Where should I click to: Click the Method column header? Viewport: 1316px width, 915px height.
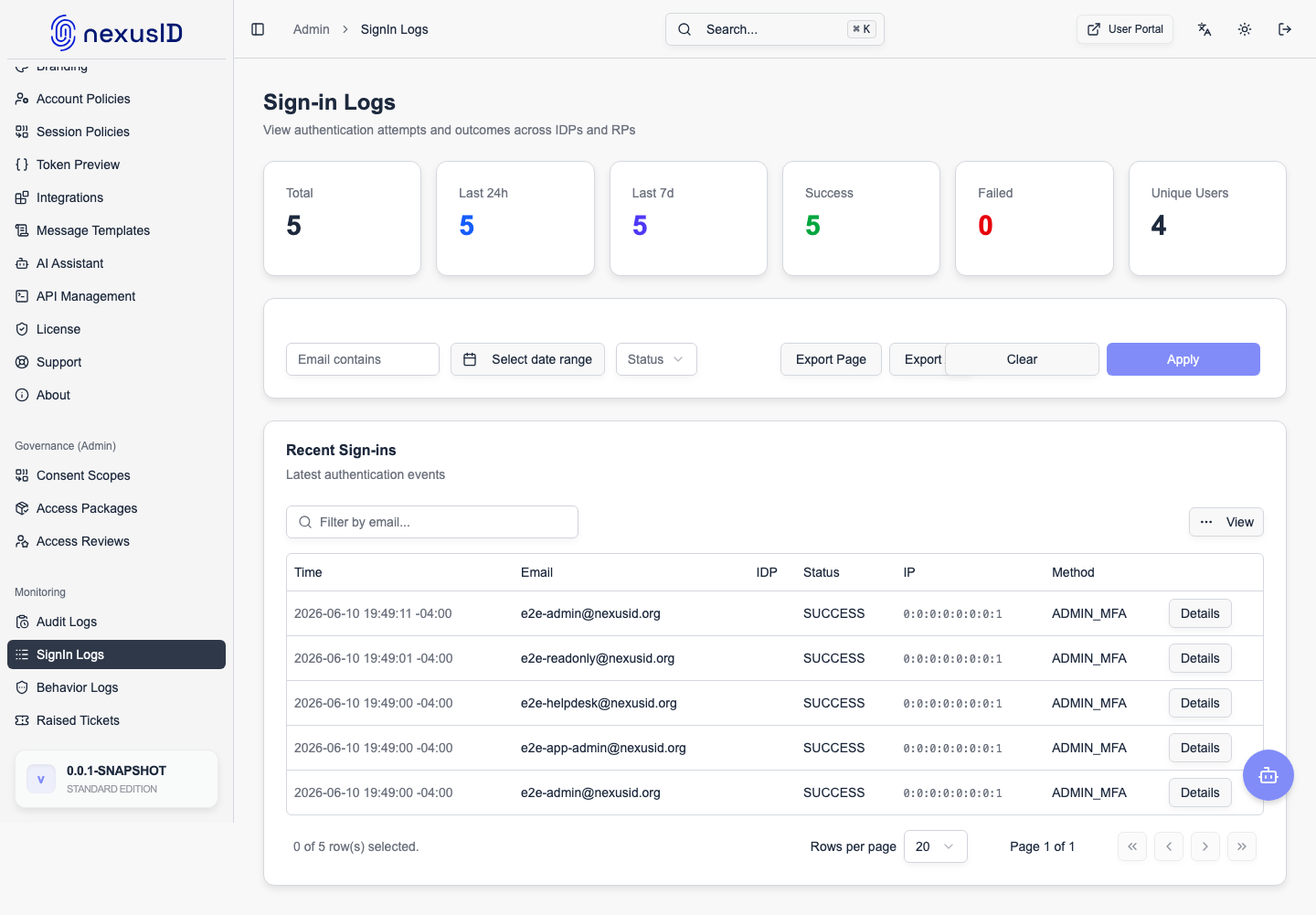tap(1073, 572)
